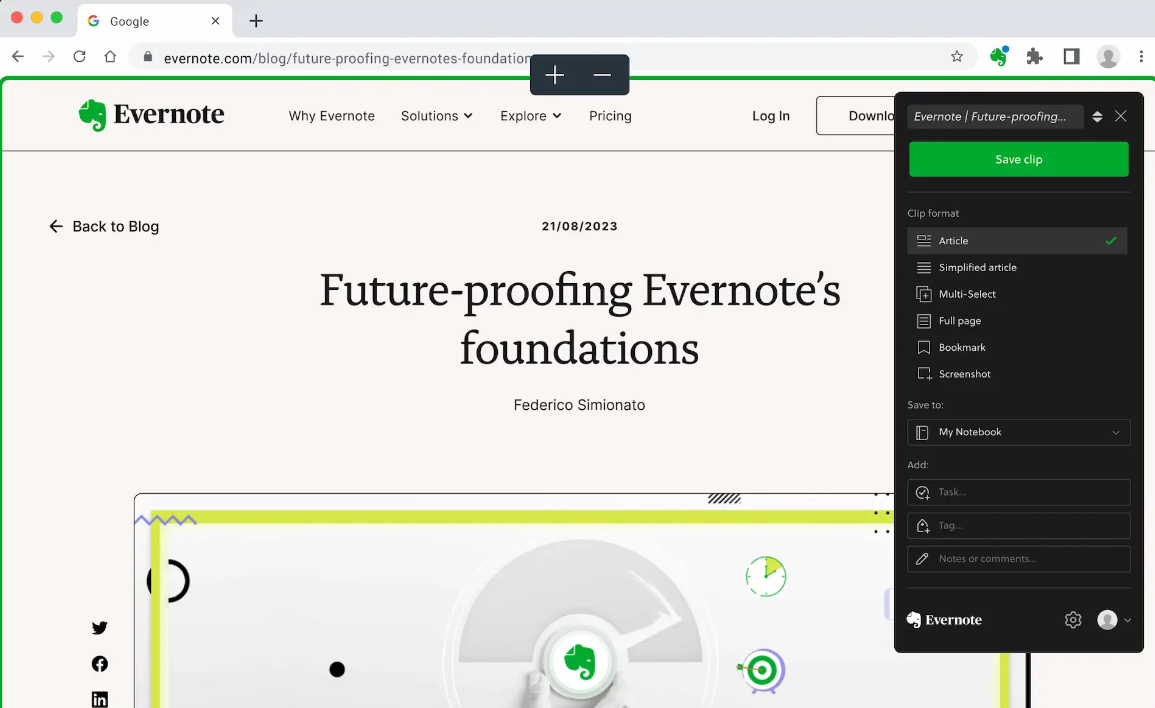Zoom in with the plus overlay button
The width and height of the screenshot is (1155, 708).
point(555,75)
